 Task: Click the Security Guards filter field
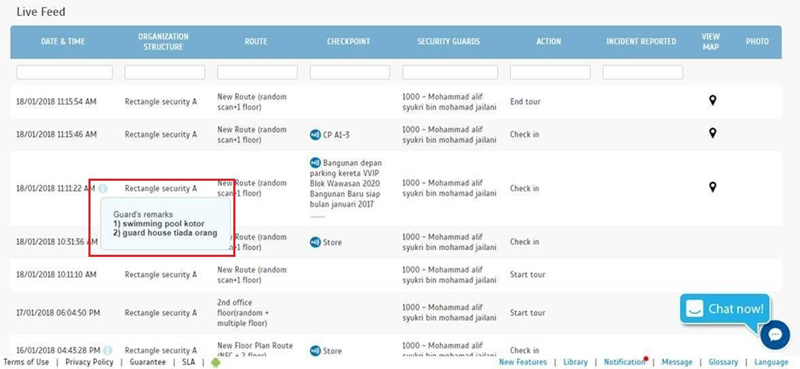tap(450, 72)
